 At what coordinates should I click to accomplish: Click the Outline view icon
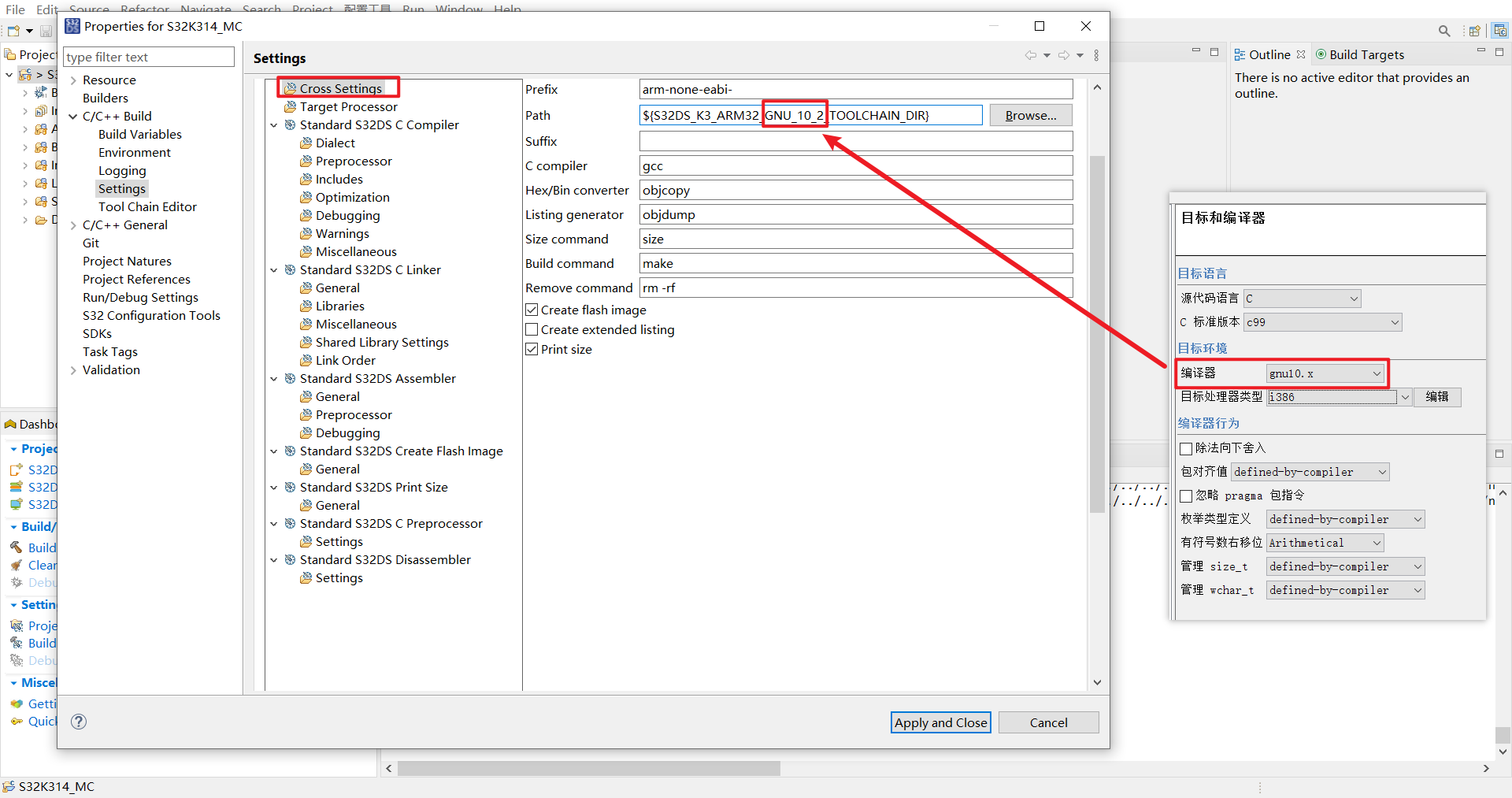click(1240, 54)
